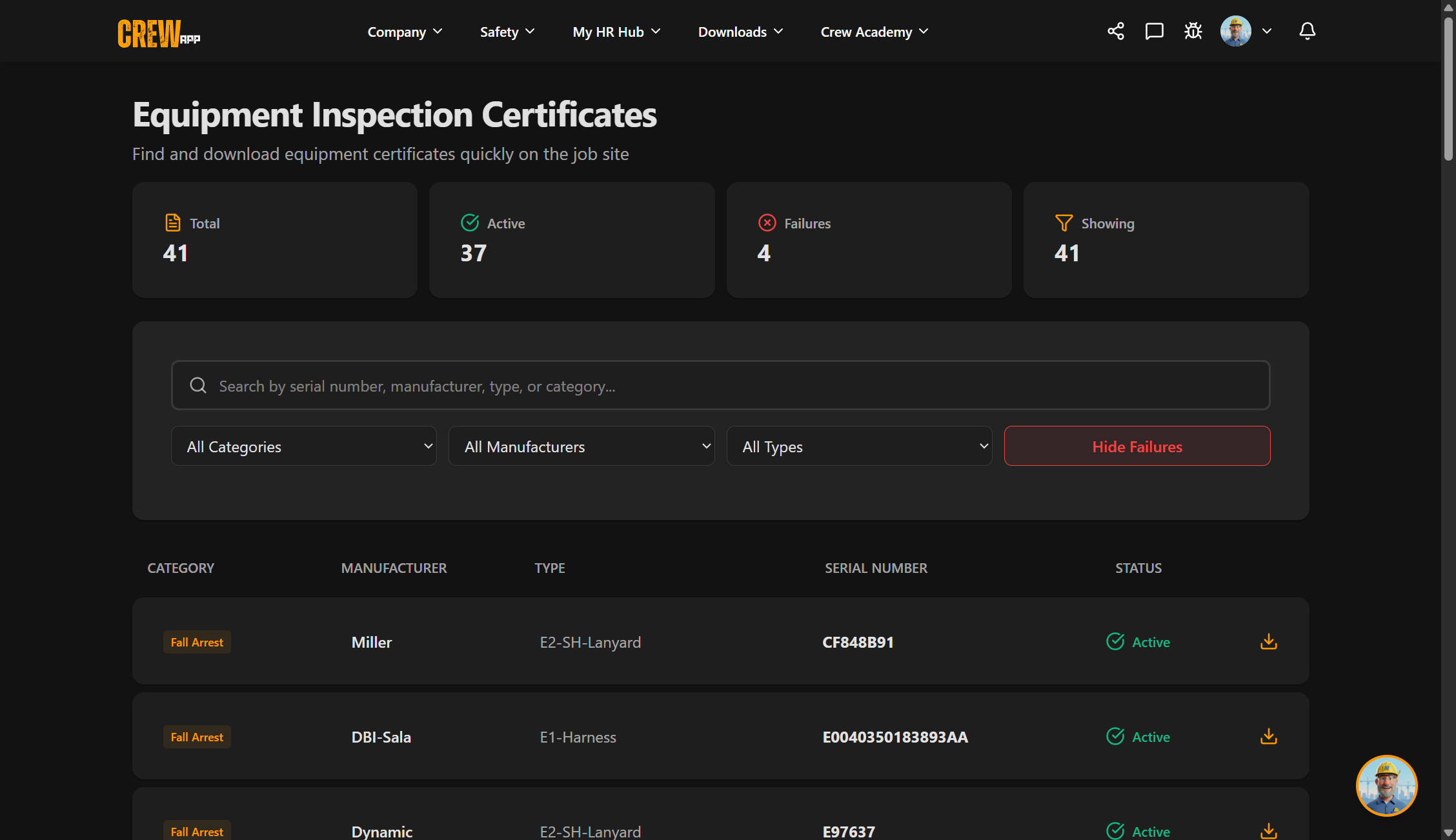Click the serial number search field
The width and height of the screenshot is (1456, 840).
(720, 385)
